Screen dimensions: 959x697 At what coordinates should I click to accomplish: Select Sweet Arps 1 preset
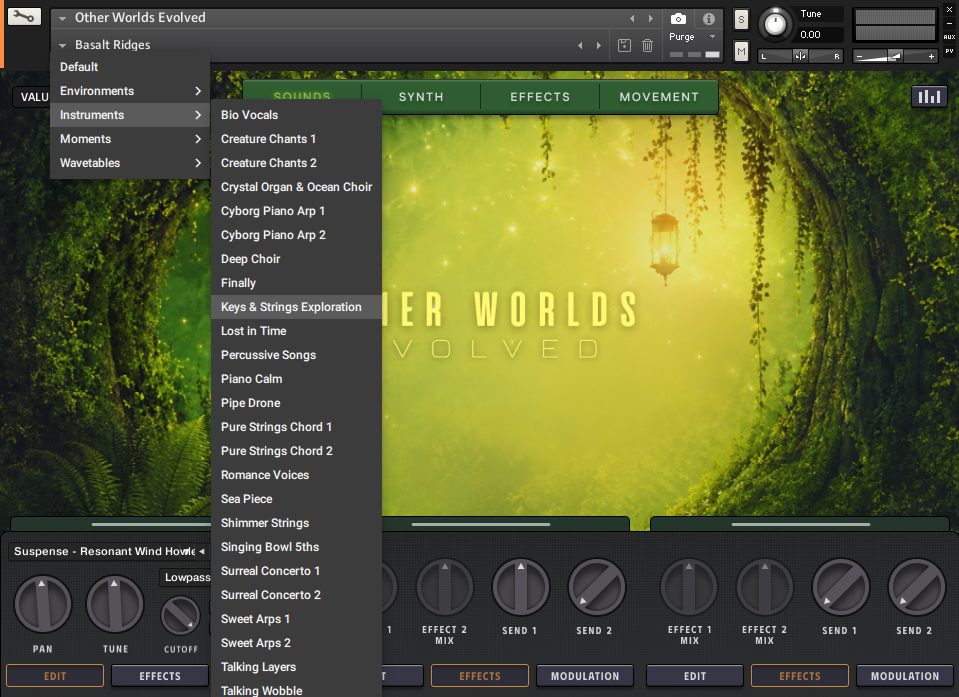tap(296, 619)
